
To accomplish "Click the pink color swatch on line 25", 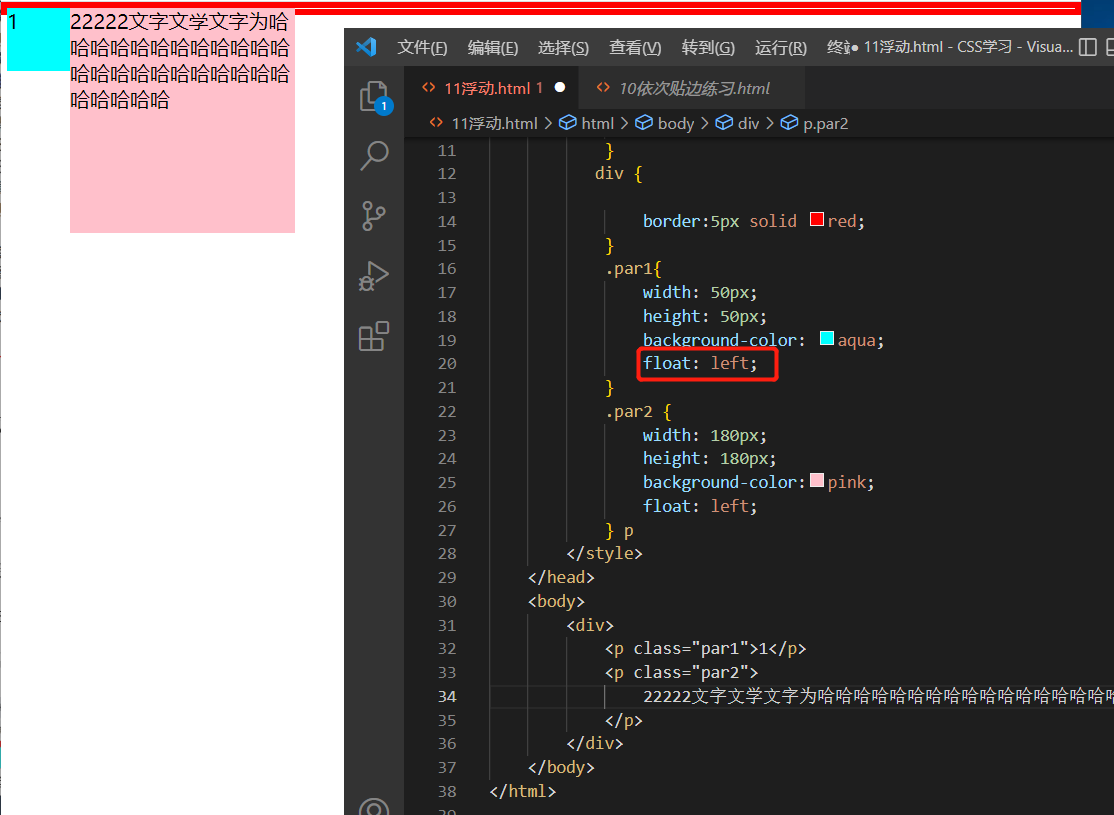I will (x=817, y=480).
